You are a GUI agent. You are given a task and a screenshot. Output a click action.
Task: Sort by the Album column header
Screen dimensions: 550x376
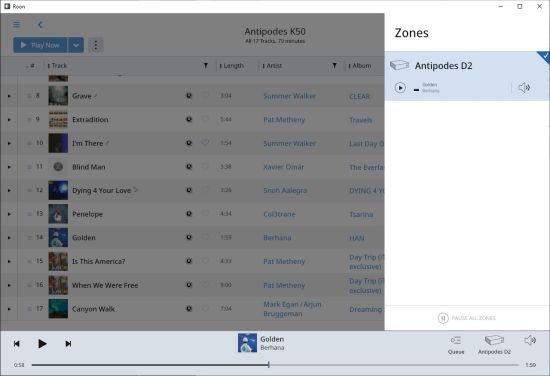click(x=360, y=66)
